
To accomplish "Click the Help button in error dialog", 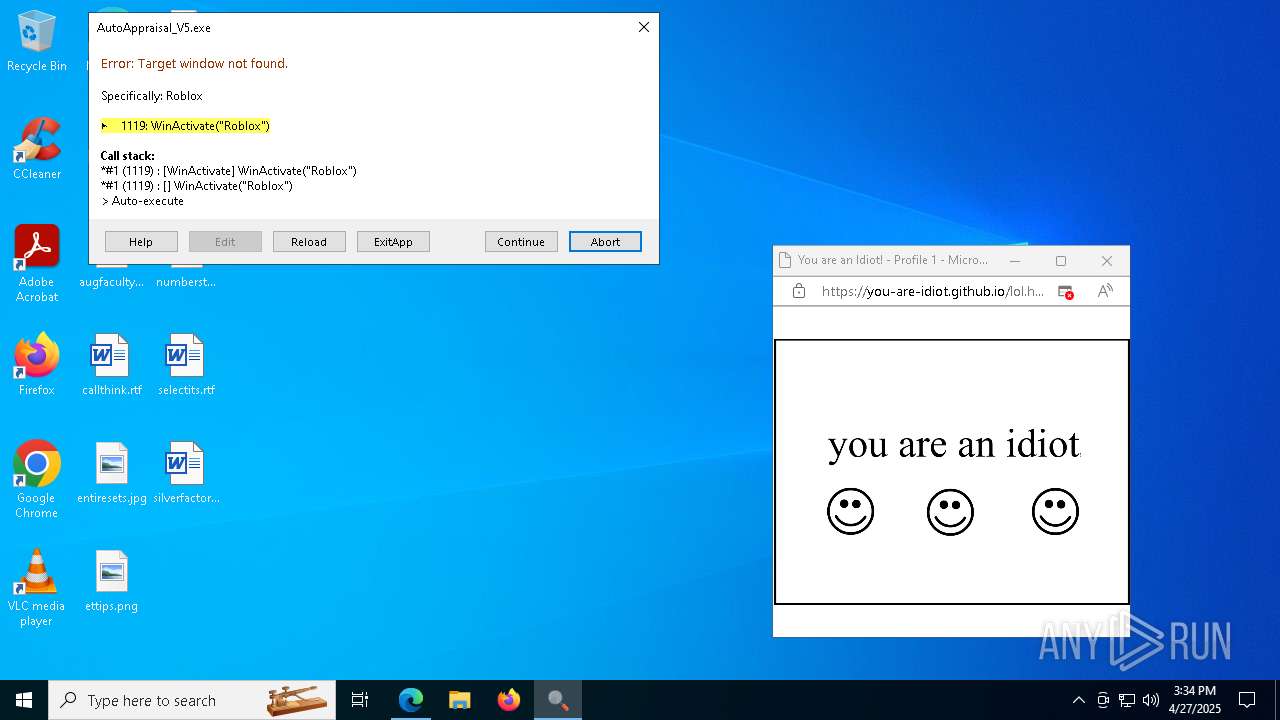I will 141,242.
